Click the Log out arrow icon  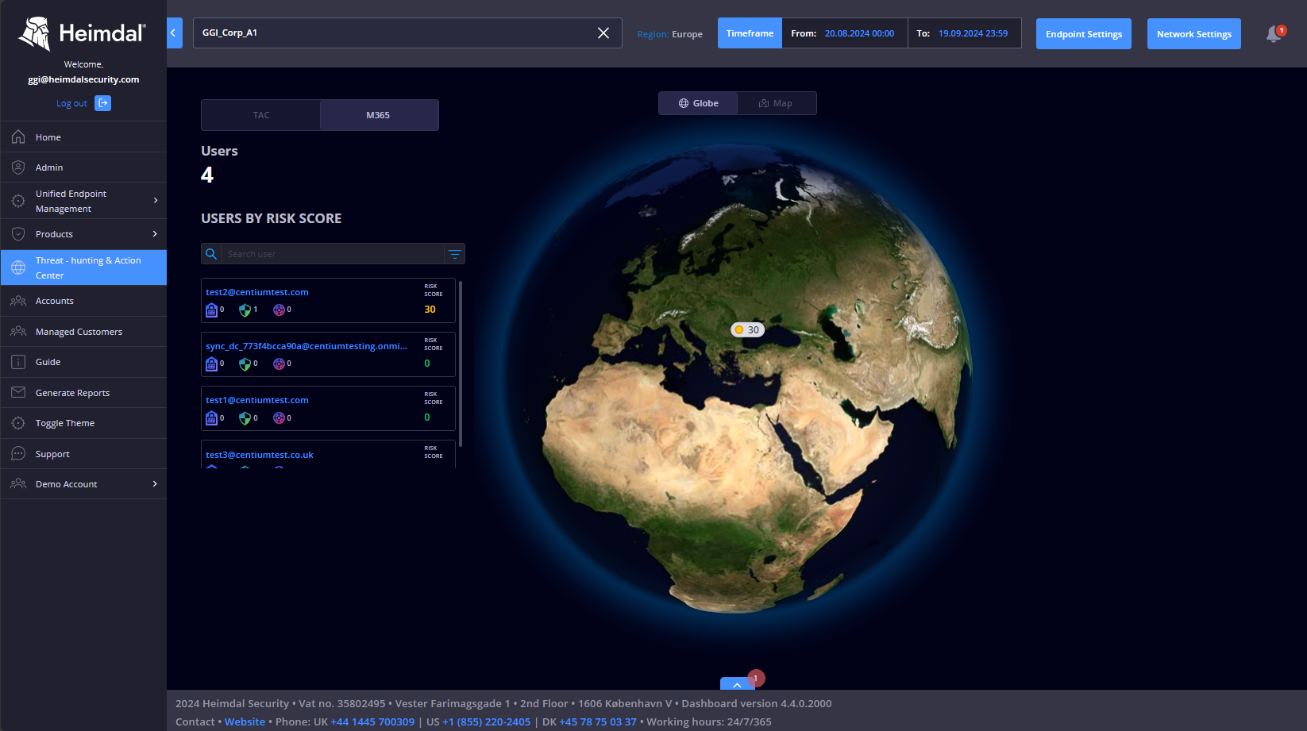click(102, 103)
